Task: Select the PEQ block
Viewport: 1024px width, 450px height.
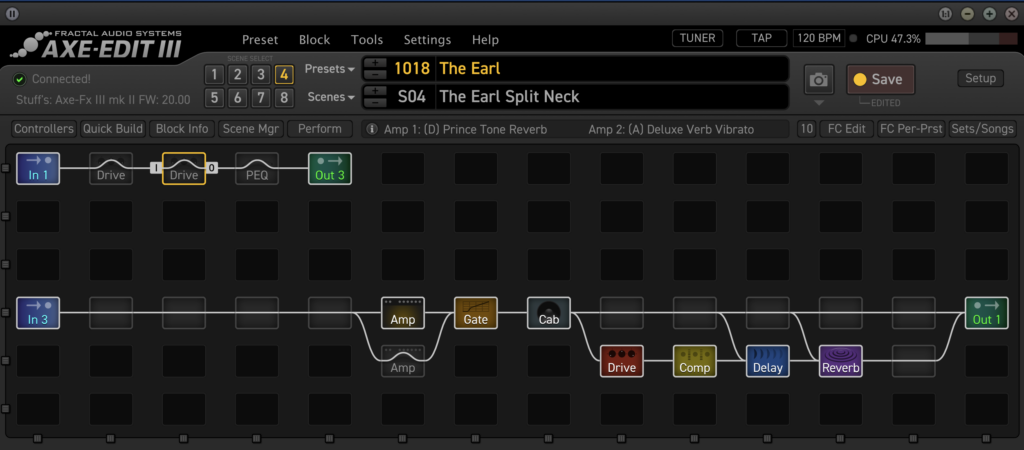Action: coord(257,169)
